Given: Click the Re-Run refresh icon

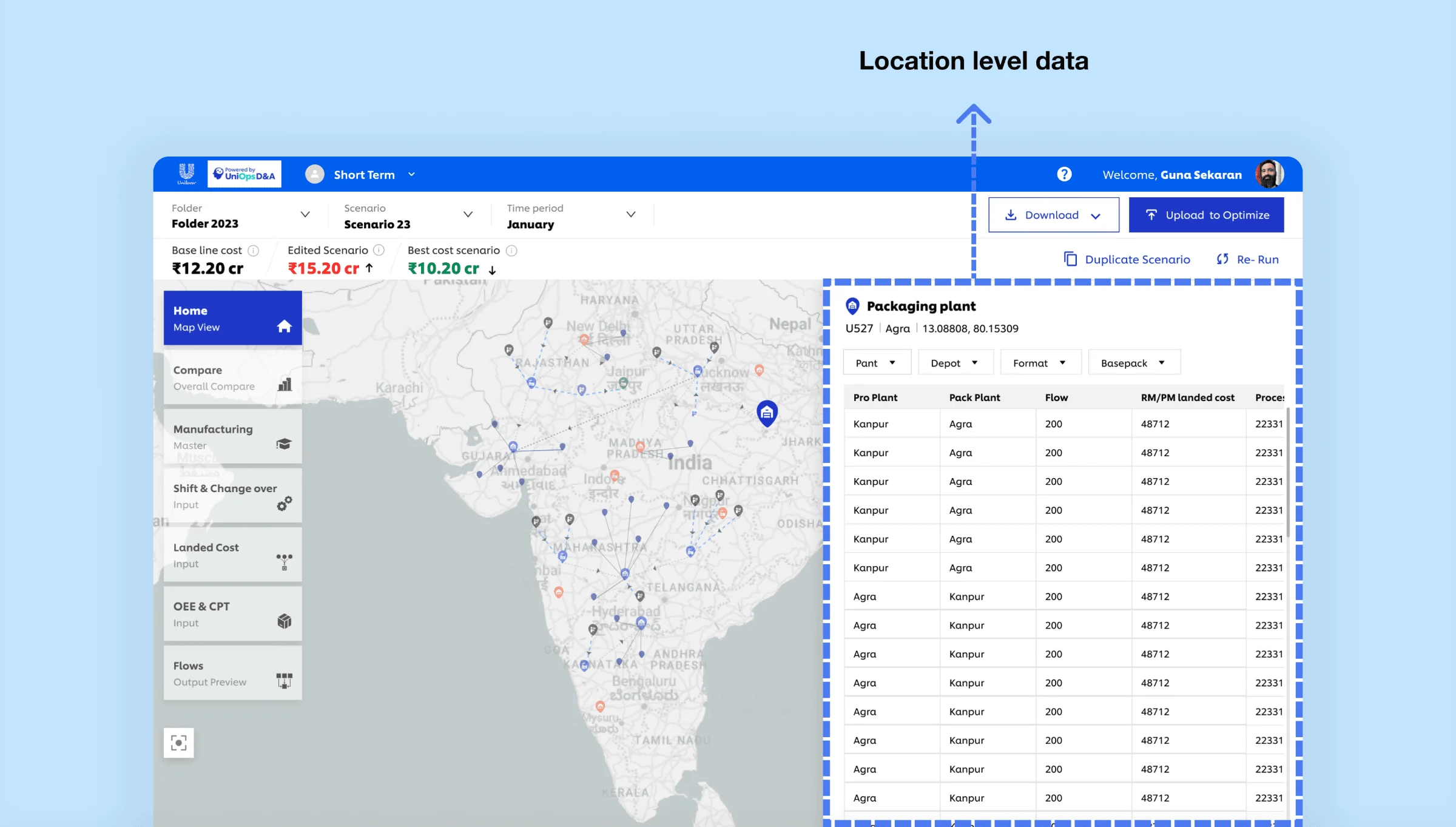Looking at the screenshot, I should pyautogui.click(x=1222, y=259).
